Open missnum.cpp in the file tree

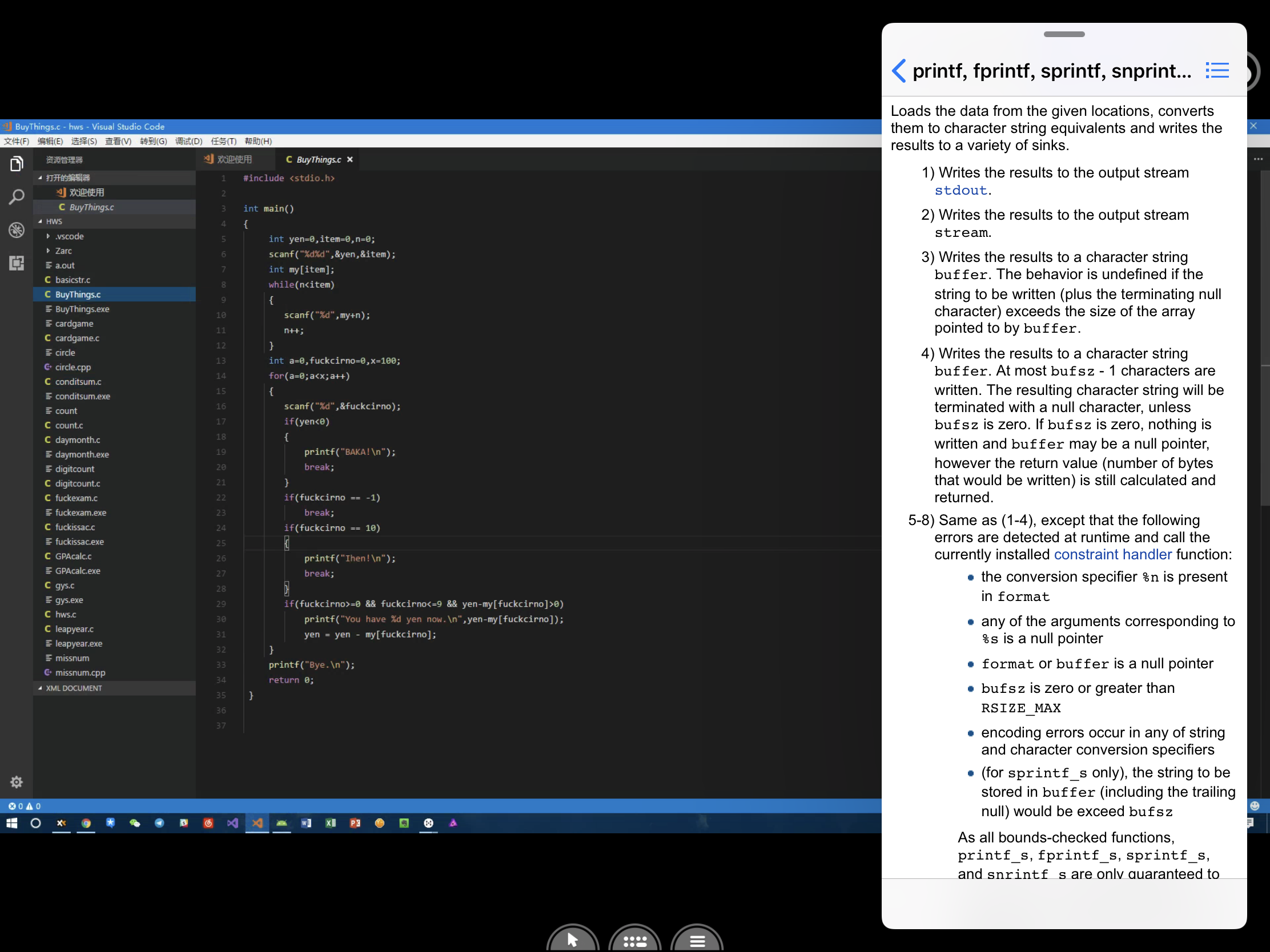coord(115,673)
